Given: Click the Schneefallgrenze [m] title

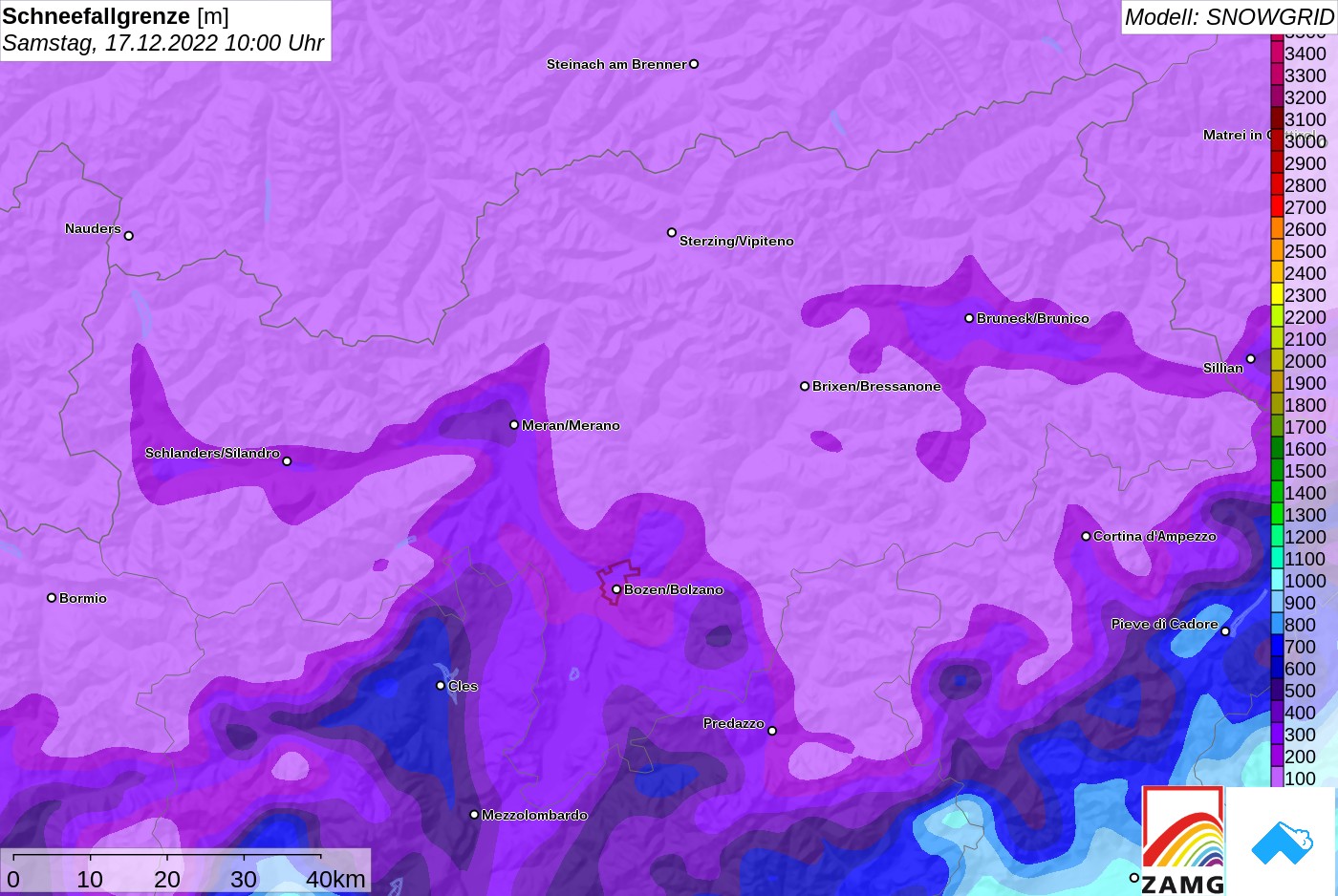Looking at the screenshot, I should pos(116,16).
